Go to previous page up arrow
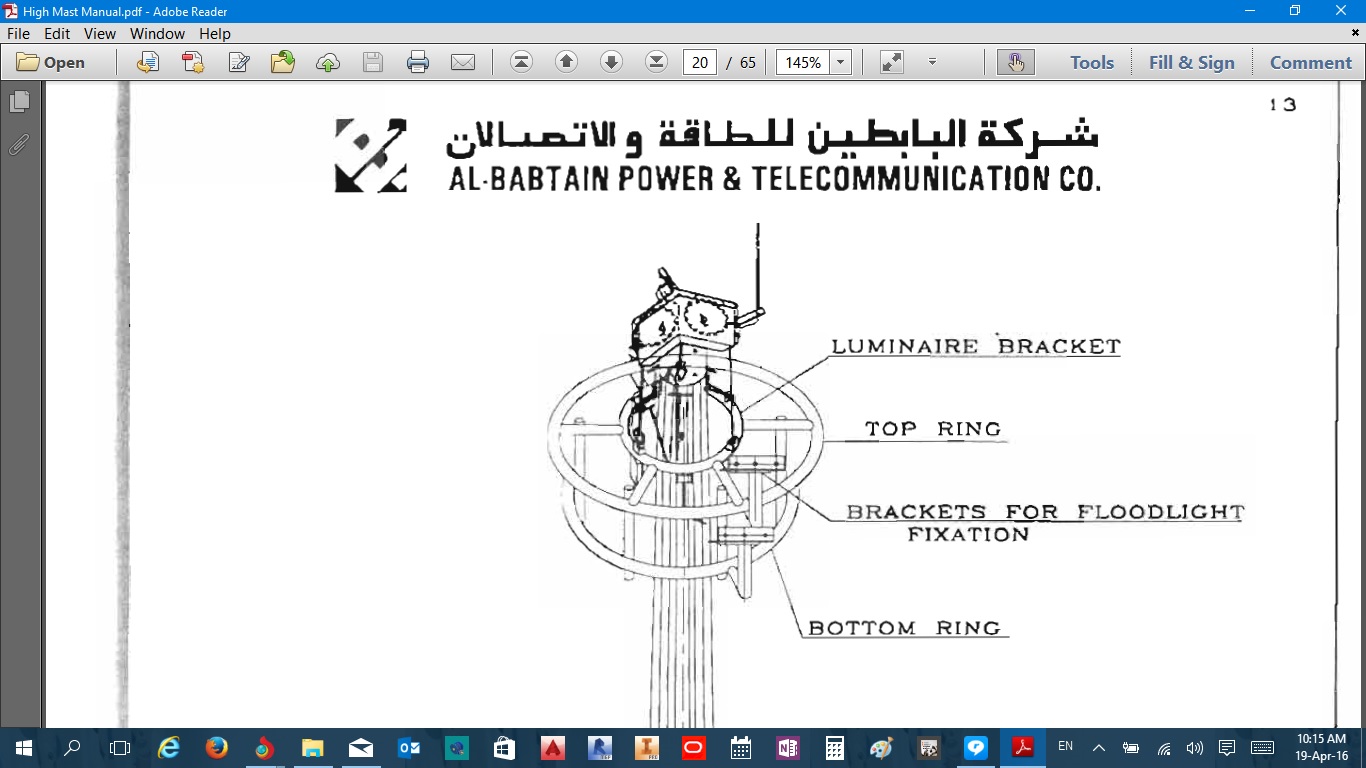Viewport: 1366px width, 768px height. tap(566, 62)
